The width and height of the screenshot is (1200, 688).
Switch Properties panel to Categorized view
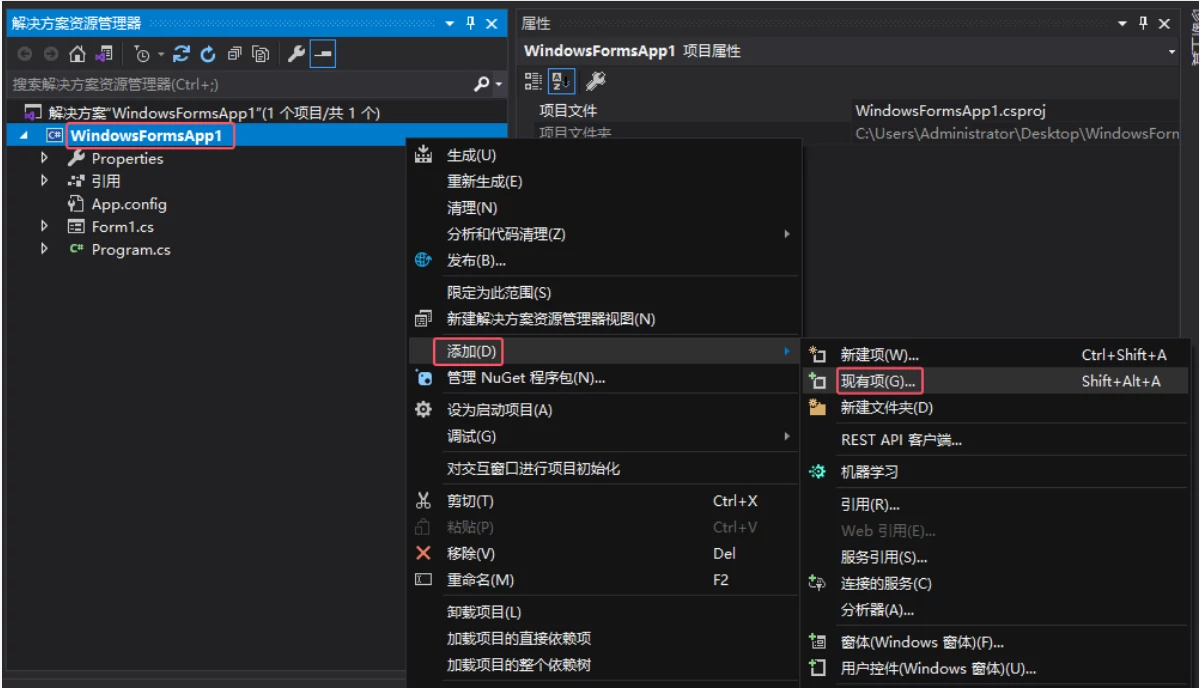[534, 80]
